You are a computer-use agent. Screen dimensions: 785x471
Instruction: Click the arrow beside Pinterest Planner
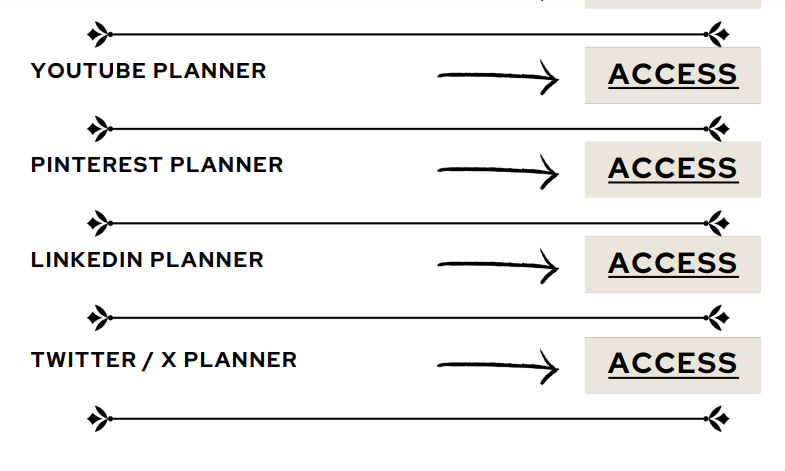click(x=498, y=171)
